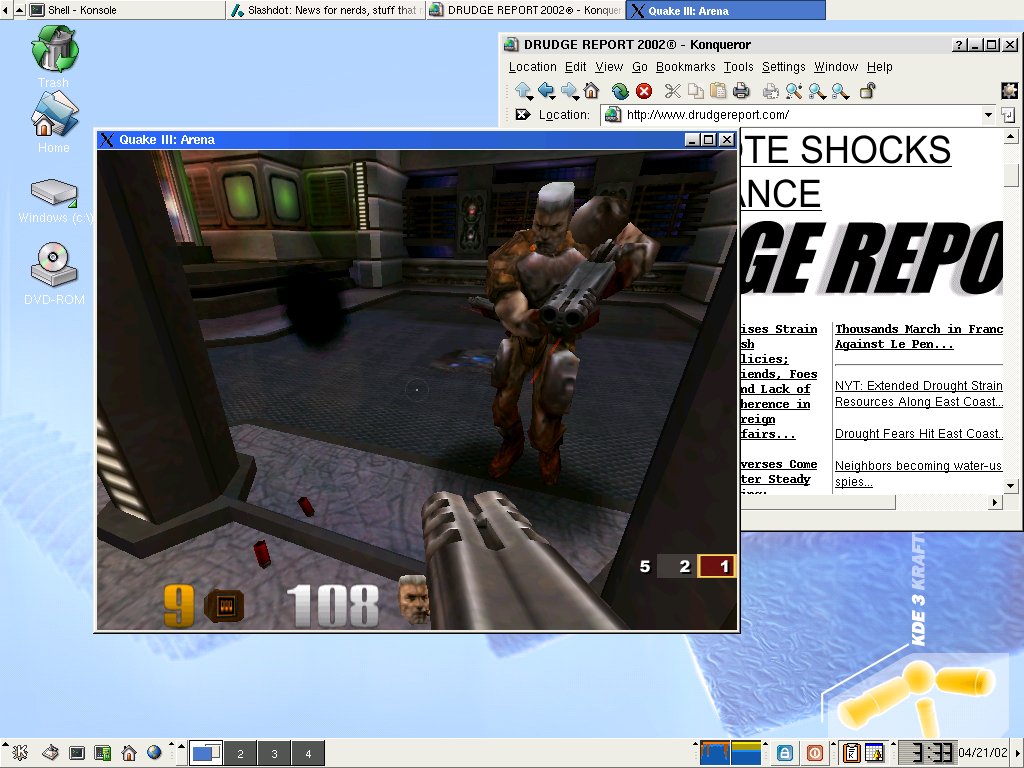Switch to virtual desktop 4
This screenshot has width=1024, height=768.
click(308, 754)
